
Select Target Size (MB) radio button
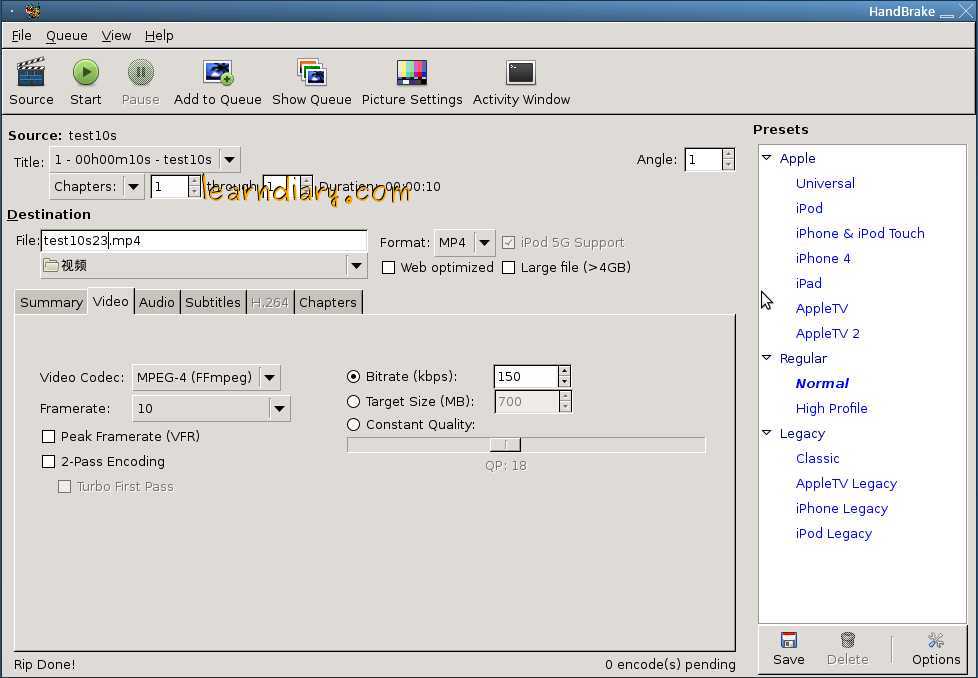354,401
